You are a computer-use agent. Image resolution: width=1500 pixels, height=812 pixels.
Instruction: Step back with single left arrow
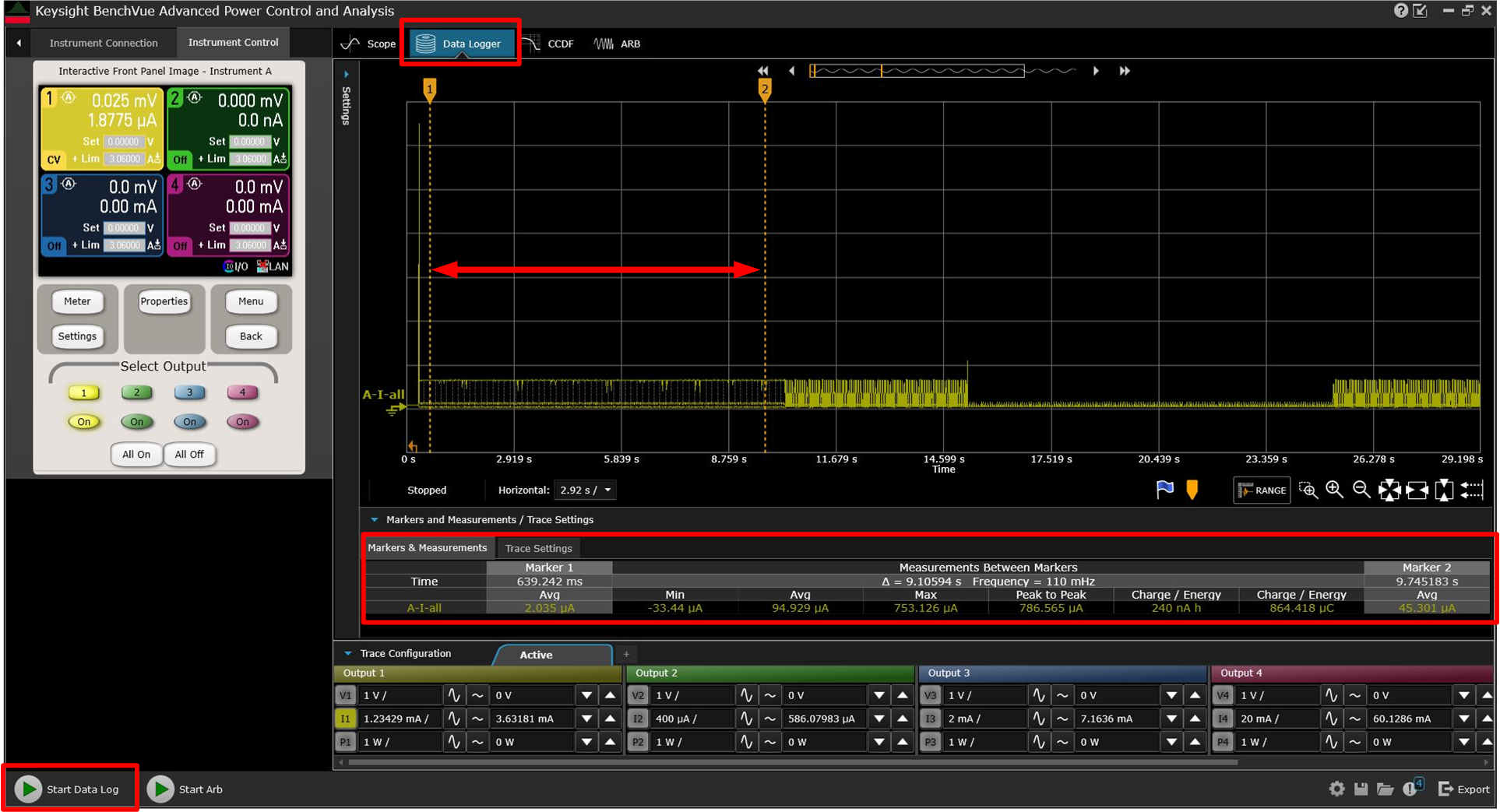(x=791, y=71)
